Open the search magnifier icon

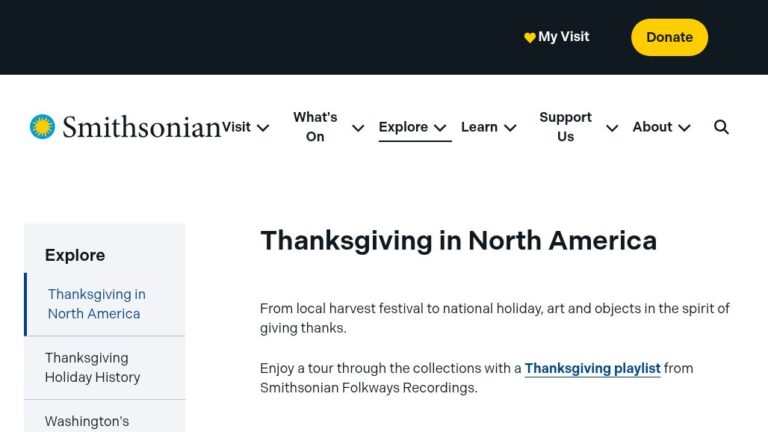[721, 127]
